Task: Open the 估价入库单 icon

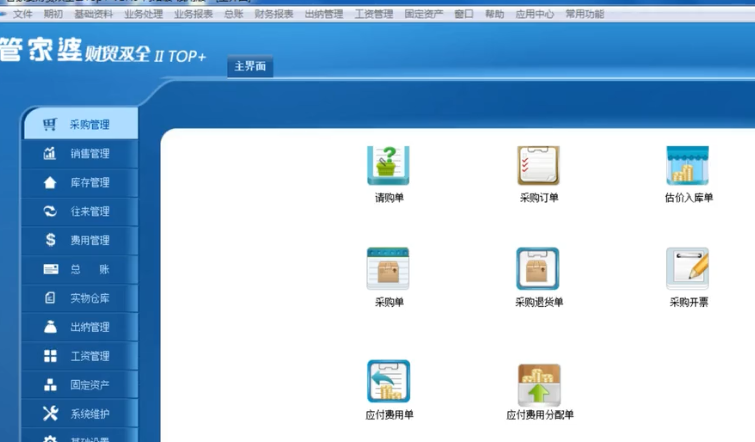Action: pyautogui.click(x=688, y=166)
